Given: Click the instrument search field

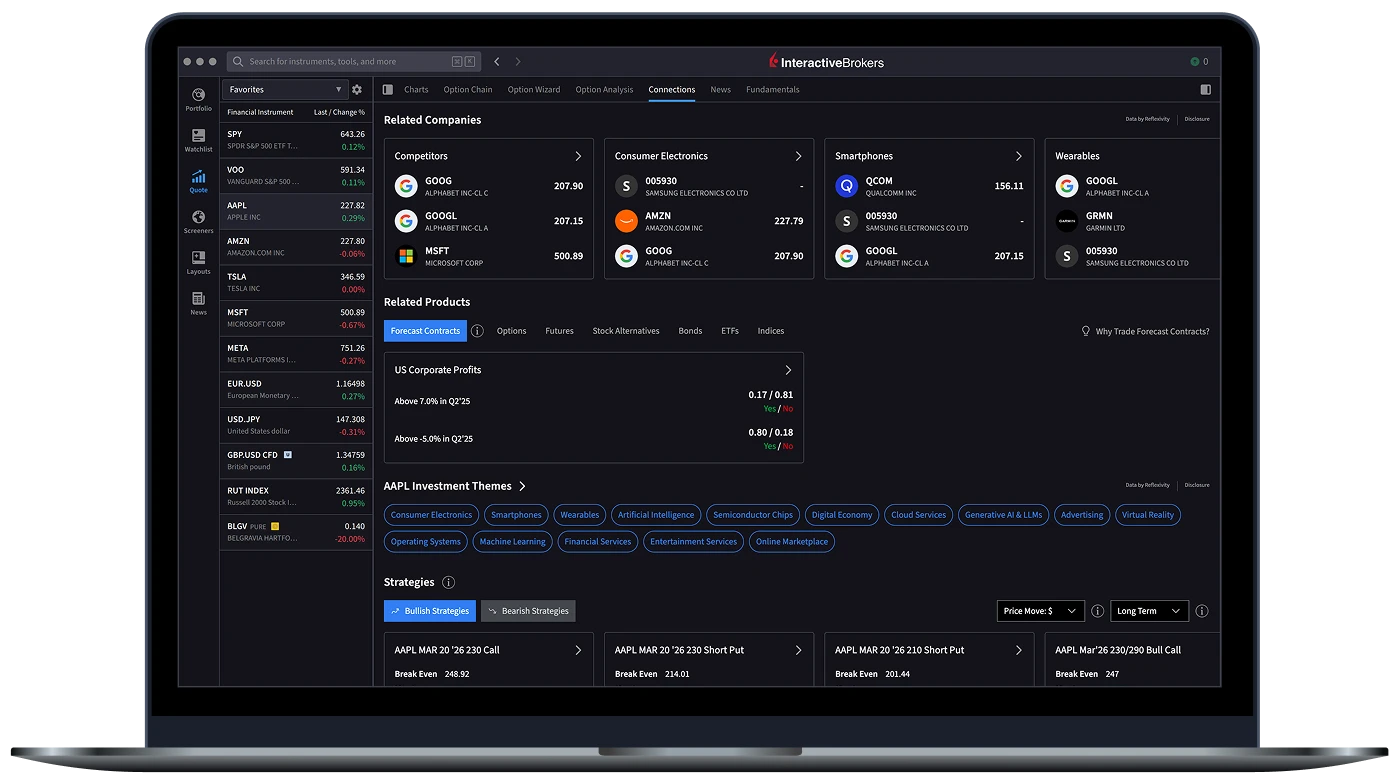Looking at the screenshot, I should point(354,62).
